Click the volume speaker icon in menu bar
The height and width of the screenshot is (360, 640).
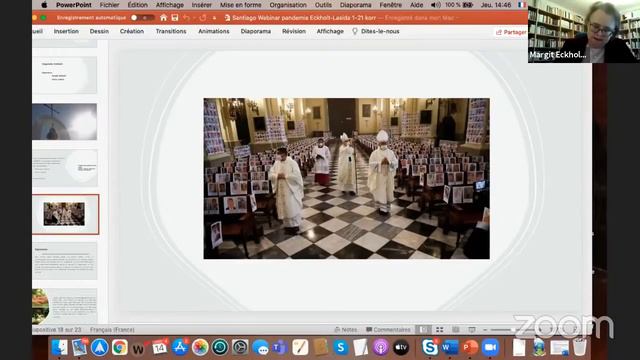436,5
